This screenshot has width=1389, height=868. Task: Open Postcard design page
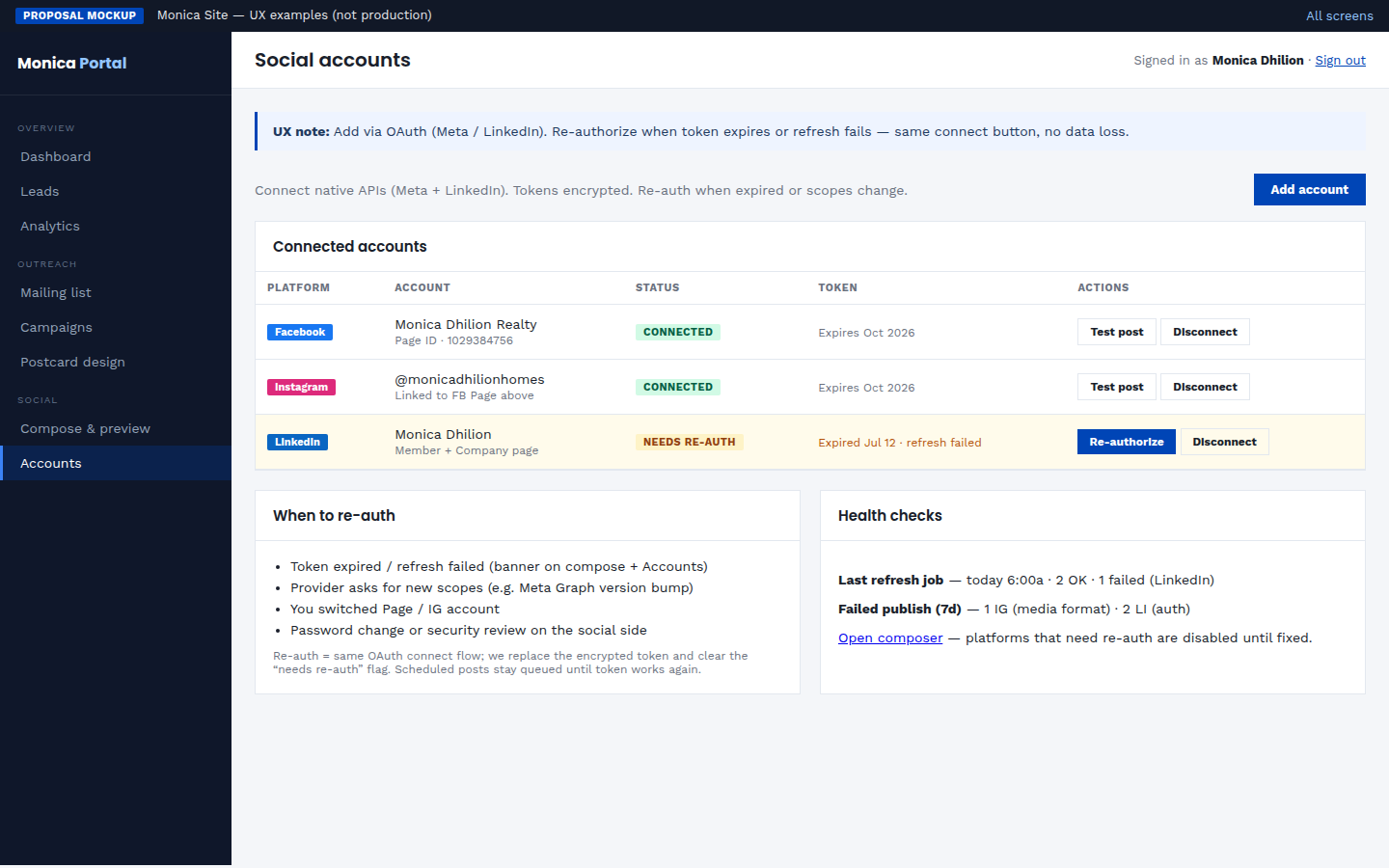pos(116,362)
